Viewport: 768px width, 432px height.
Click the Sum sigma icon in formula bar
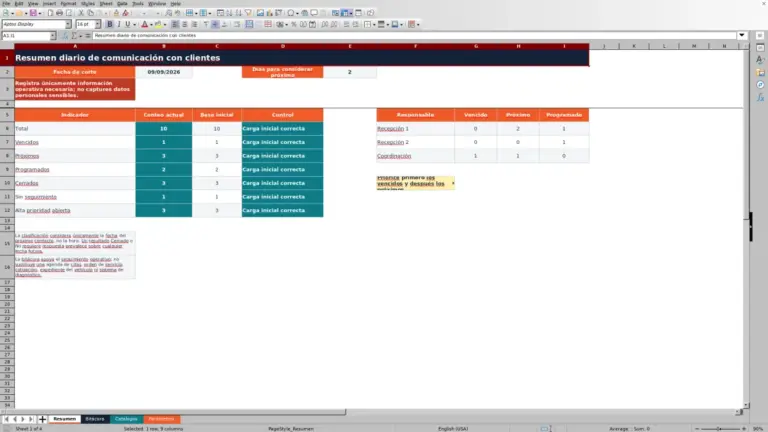click(74, 36)
